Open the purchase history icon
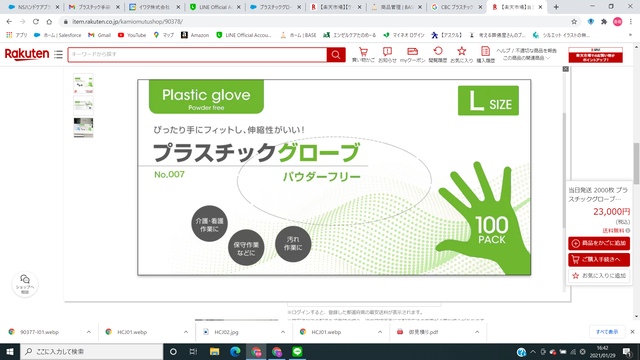Image resolution: width=640 pixels, height=360 pixels. click(485, 54)
